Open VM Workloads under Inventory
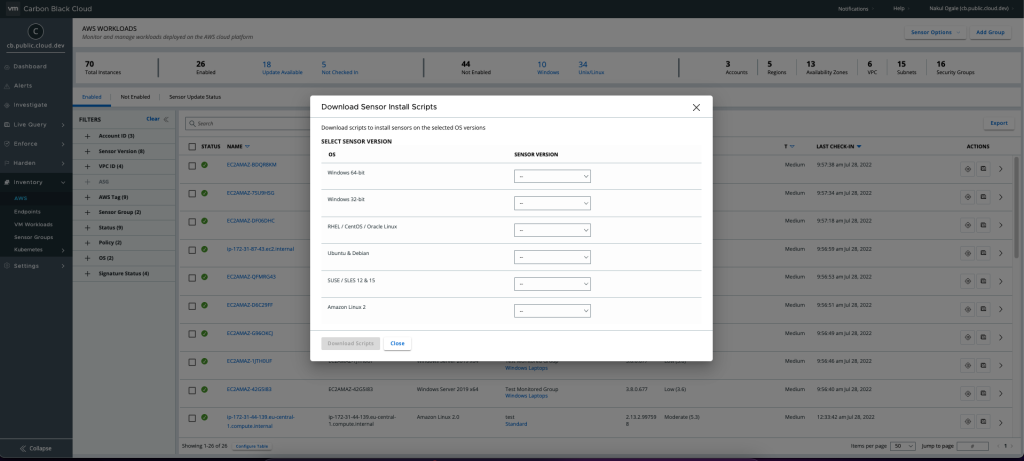 33,224
